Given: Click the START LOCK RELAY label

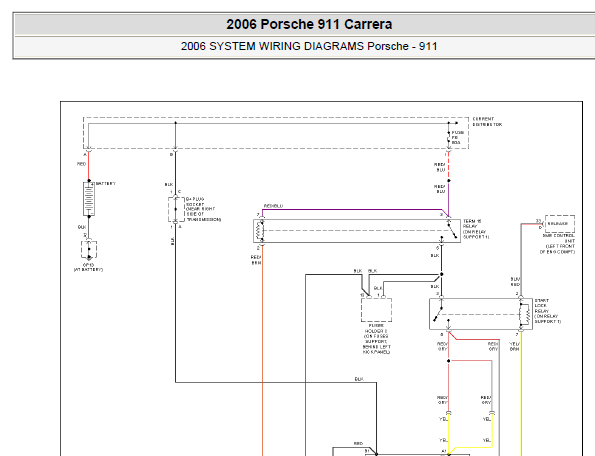Looking at the screenshot, I should click(548, 311).
